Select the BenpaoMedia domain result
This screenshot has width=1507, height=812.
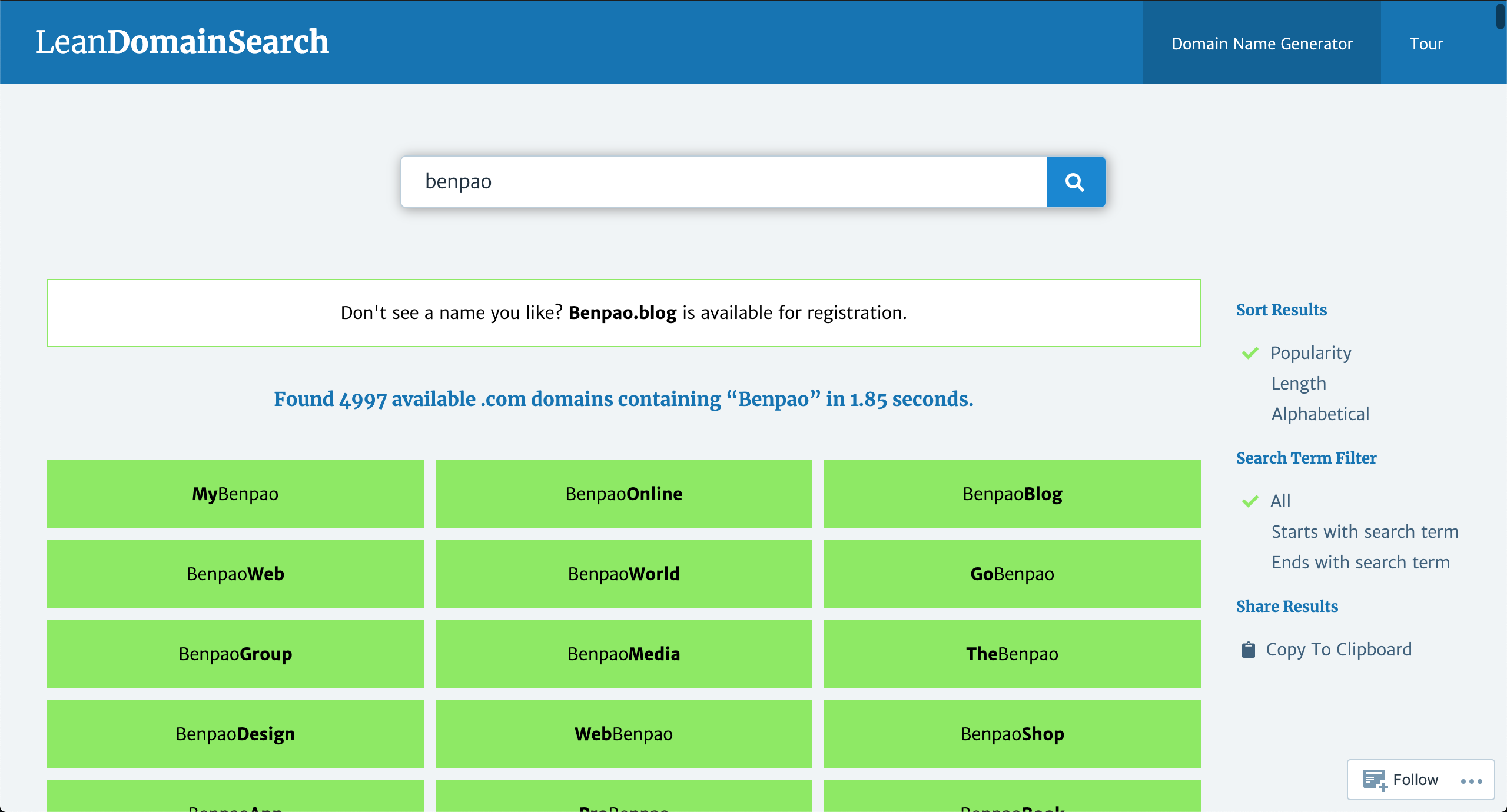point(624,654)
